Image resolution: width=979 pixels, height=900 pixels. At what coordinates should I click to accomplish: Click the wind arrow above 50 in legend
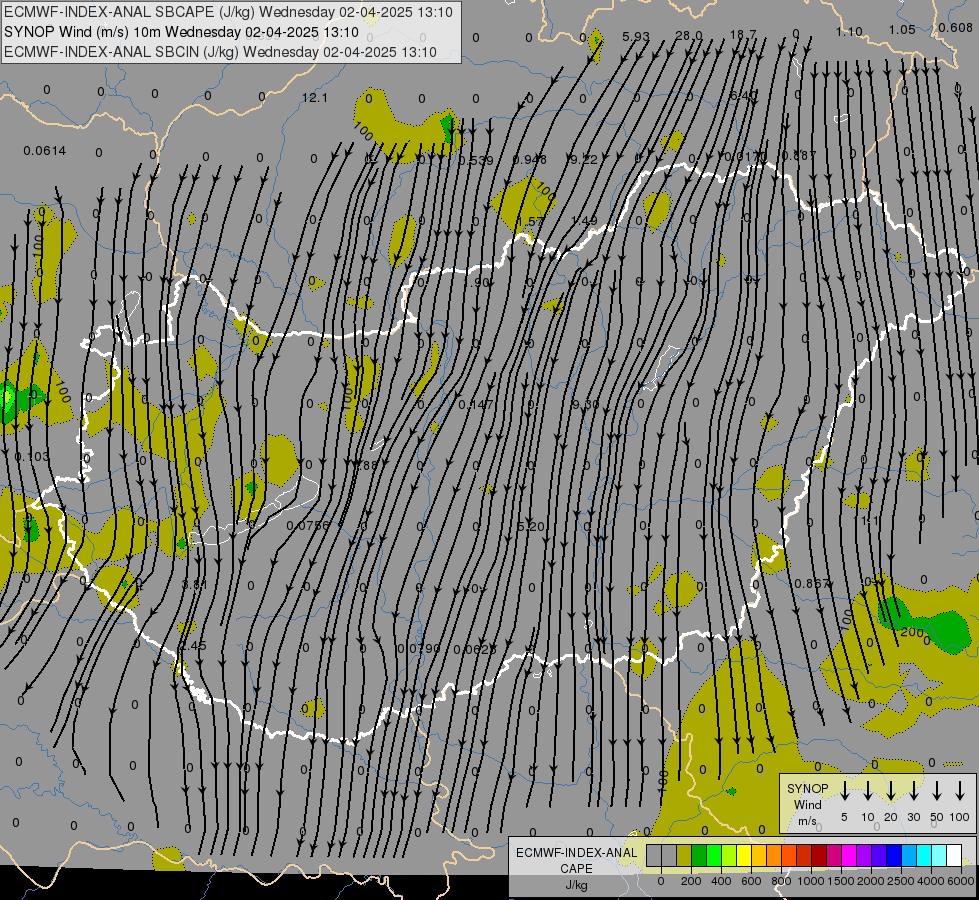[x=937, y=791]
